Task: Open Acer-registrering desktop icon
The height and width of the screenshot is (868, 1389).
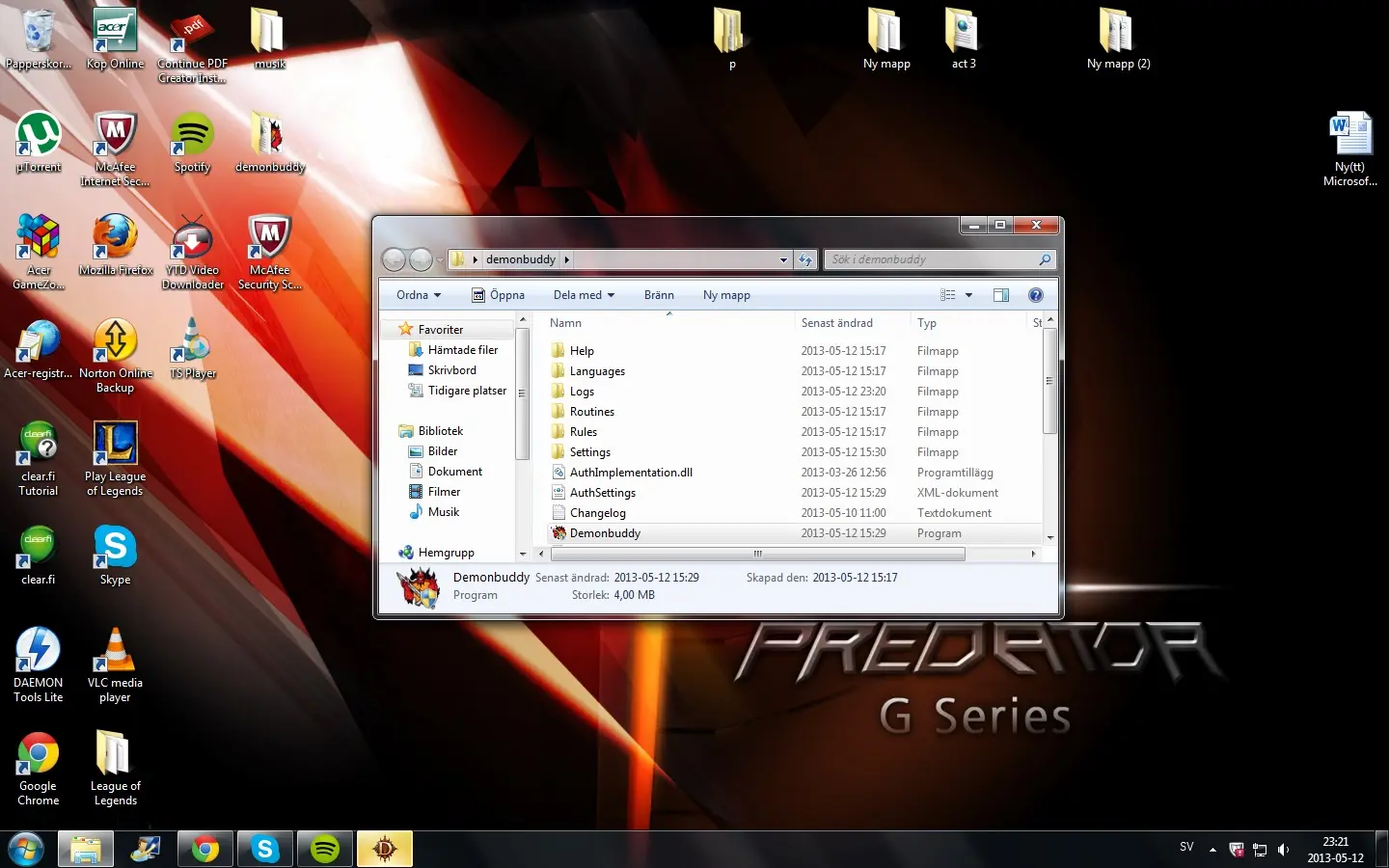Action: [x=39, y=349]
